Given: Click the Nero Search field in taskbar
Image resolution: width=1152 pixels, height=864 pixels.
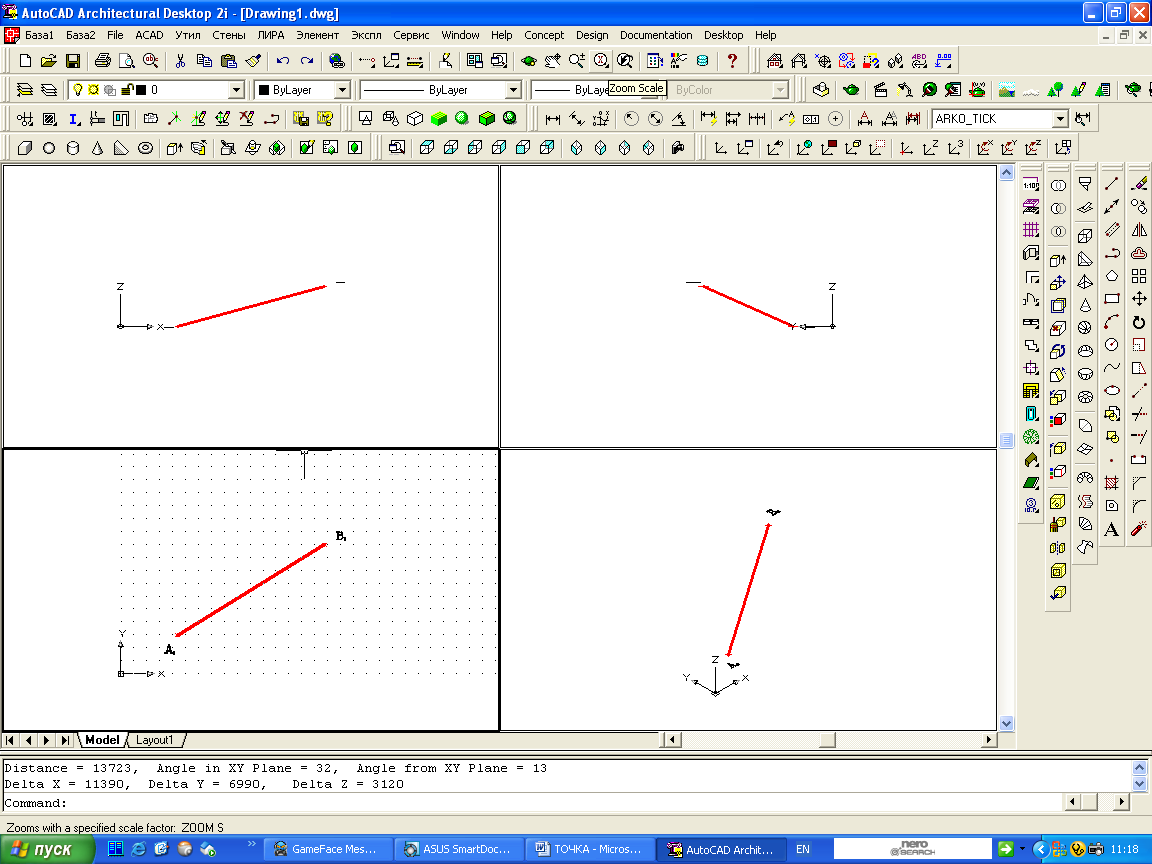Looking at the screenshot, I should click(x=912, y=849).
